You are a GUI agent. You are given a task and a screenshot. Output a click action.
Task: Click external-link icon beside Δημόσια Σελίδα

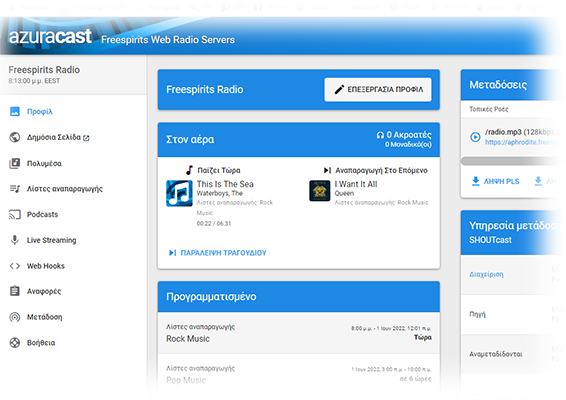point(86,138)
